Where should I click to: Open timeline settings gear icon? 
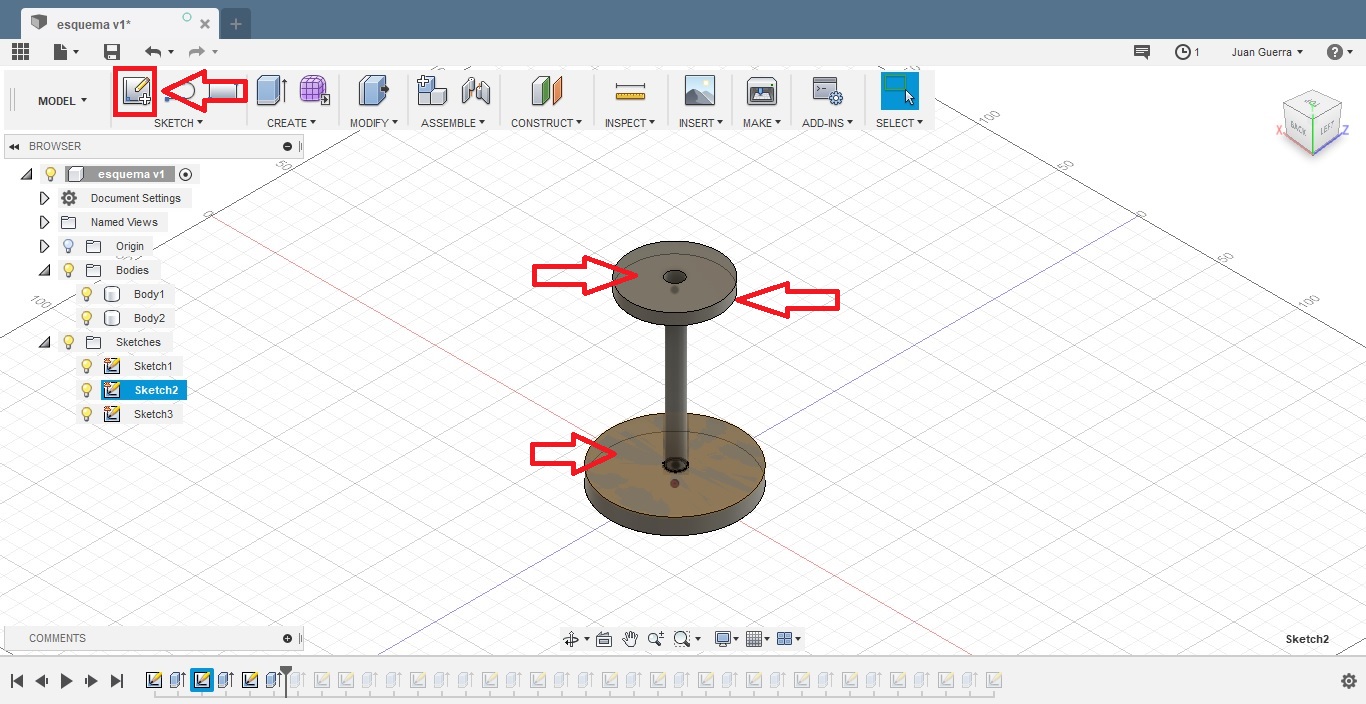click(1348, 681)
